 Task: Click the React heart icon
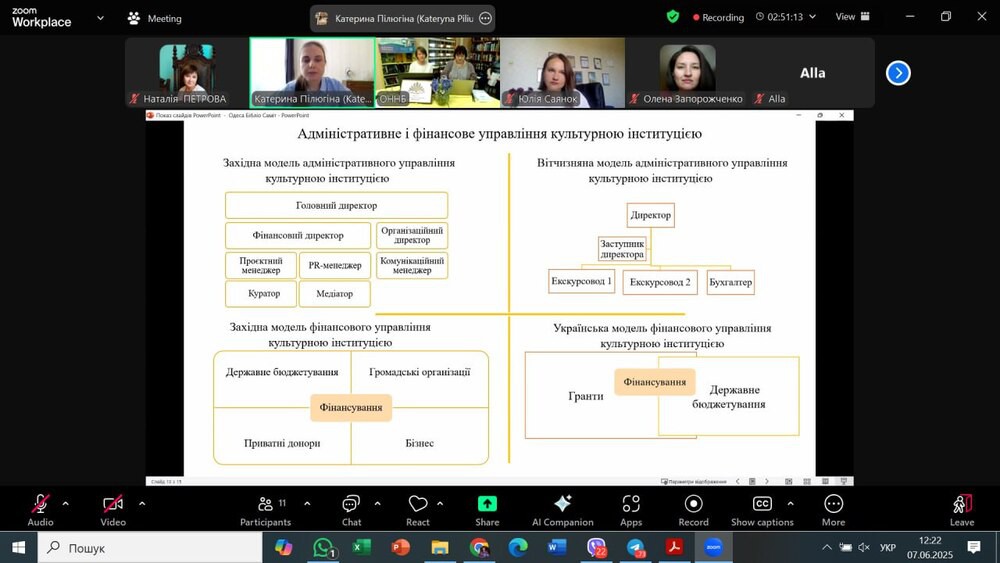pos(418,504)
